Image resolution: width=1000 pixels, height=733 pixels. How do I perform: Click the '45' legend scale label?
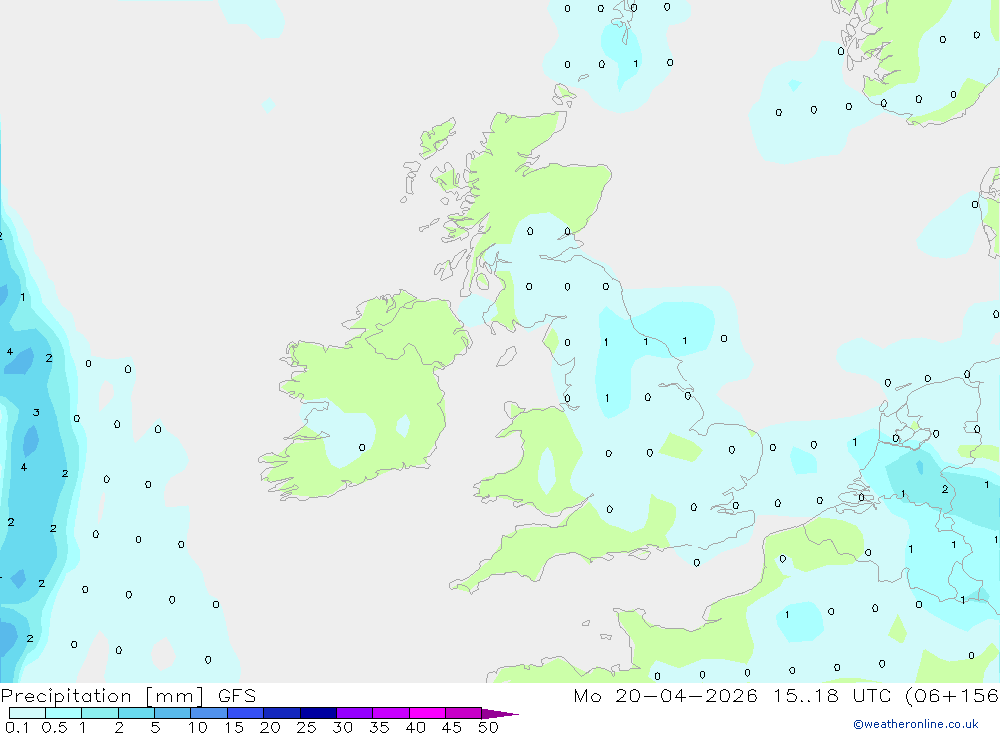452,727
